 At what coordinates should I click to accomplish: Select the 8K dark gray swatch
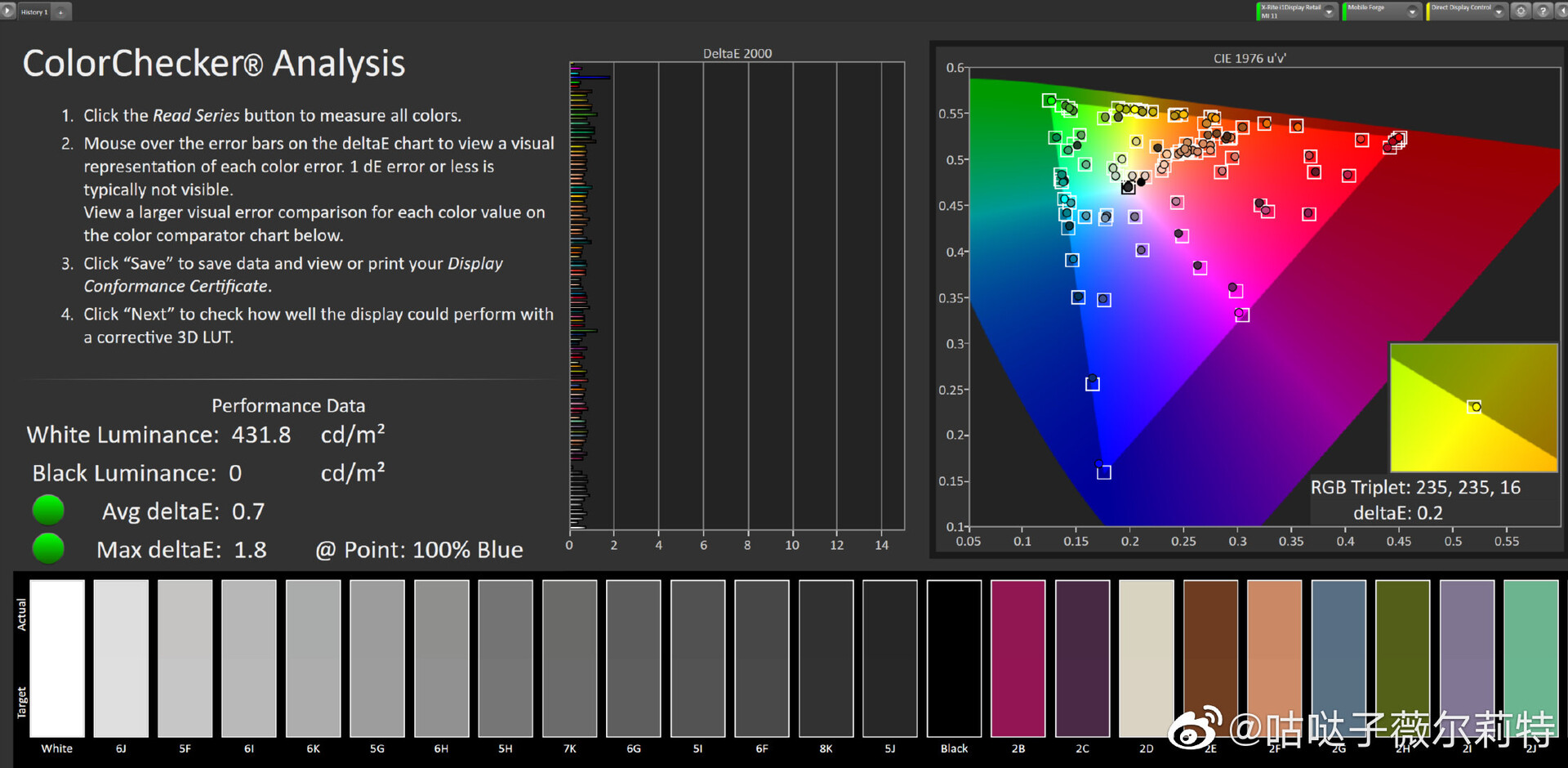826,659
